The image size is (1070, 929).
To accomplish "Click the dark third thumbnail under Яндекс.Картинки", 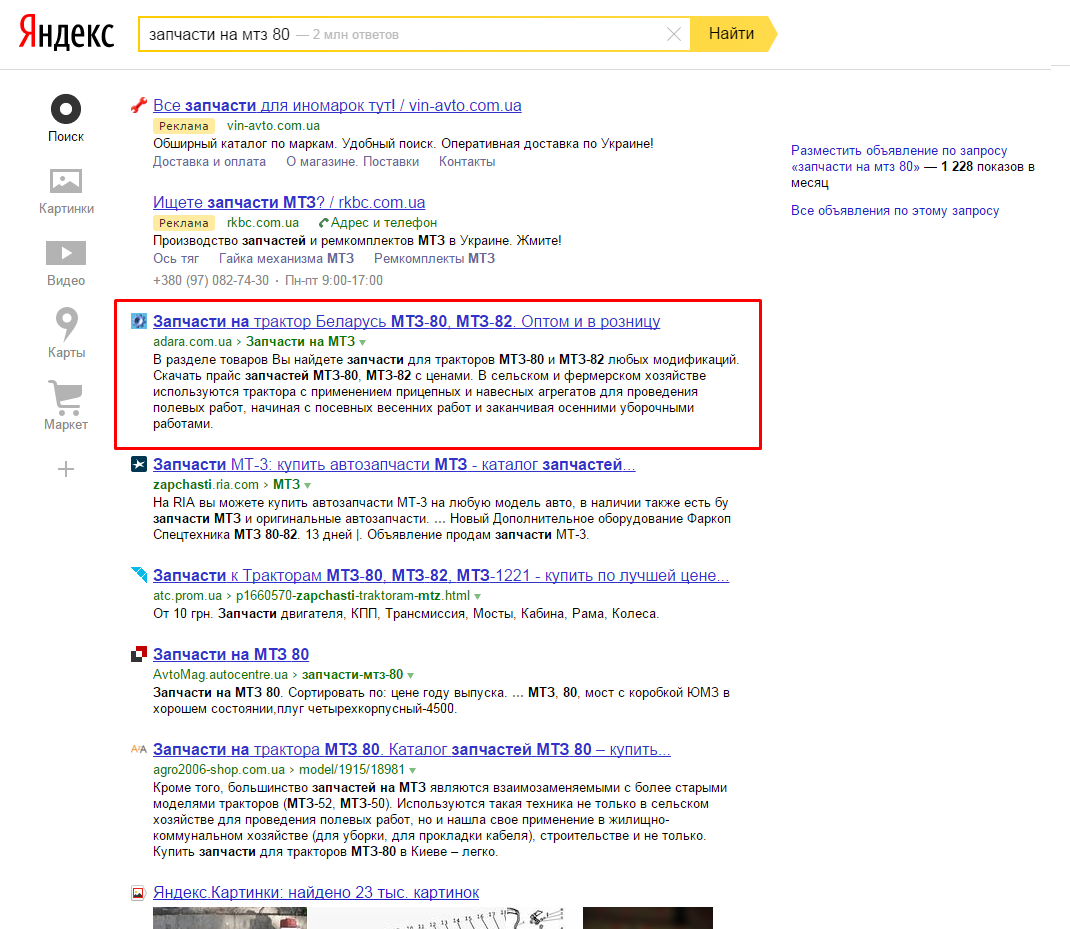I will coord(648,918).
